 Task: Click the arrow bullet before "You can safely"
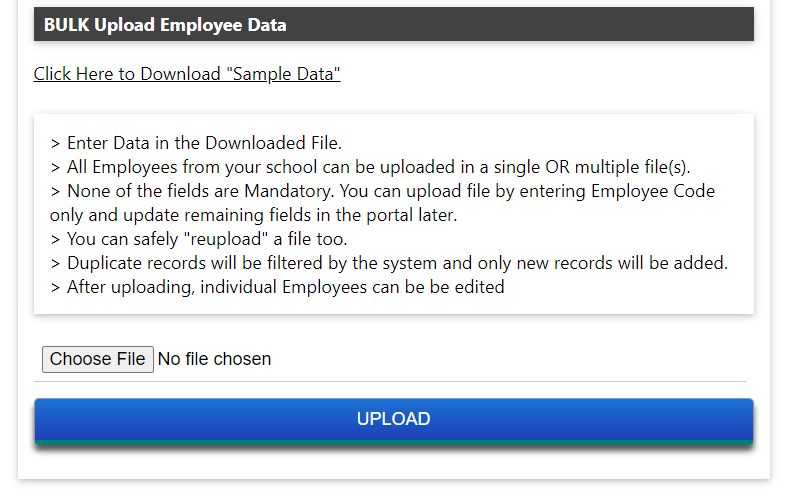(x=55, y=240)
